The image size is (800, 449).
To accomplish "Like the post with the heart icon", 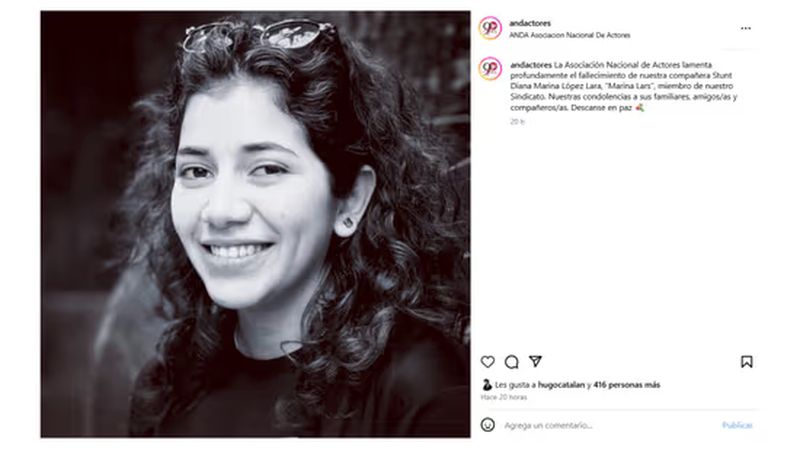I will coord(488,362).
